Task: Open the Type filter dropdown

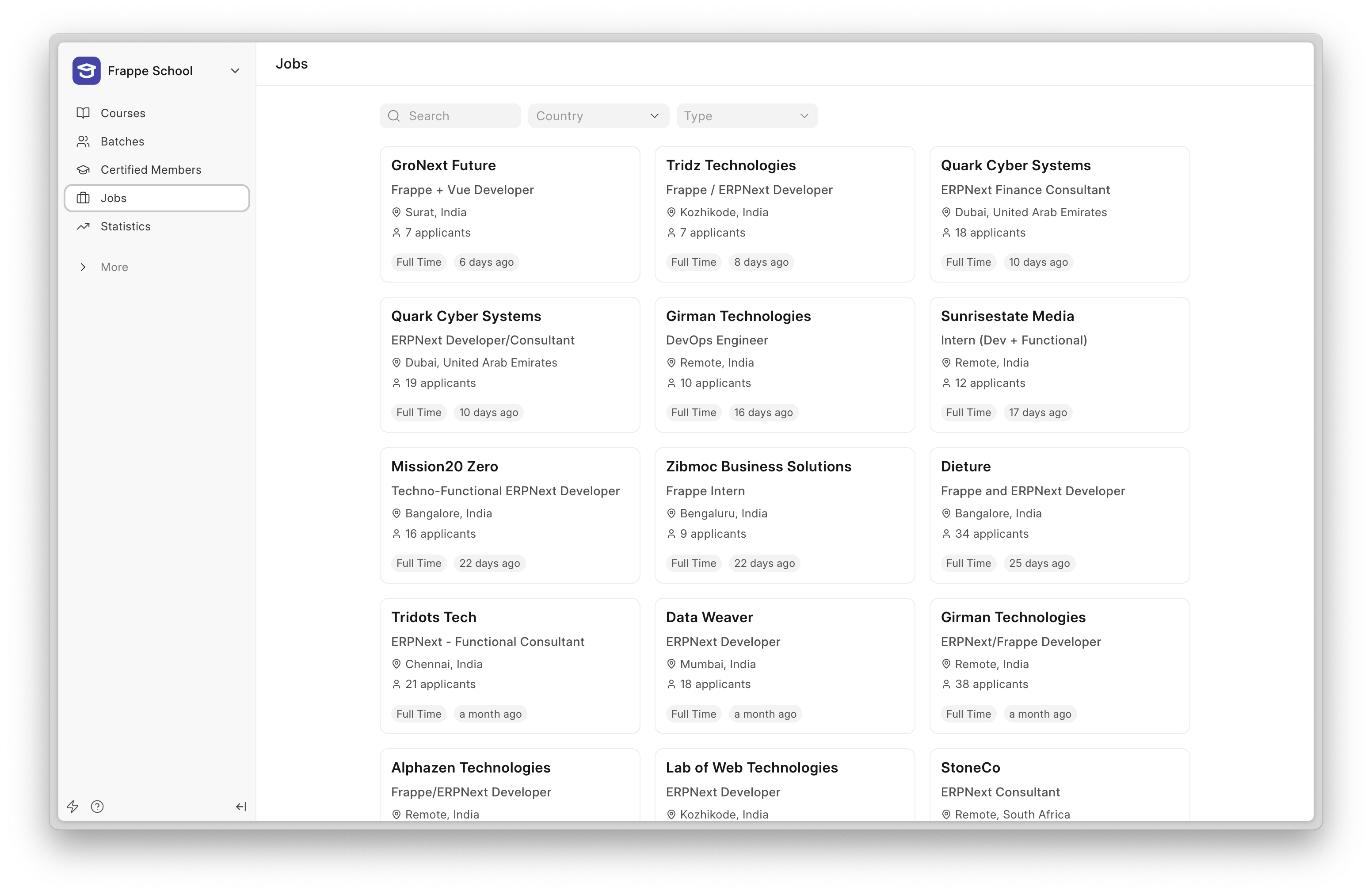Action: pos(747,116)
